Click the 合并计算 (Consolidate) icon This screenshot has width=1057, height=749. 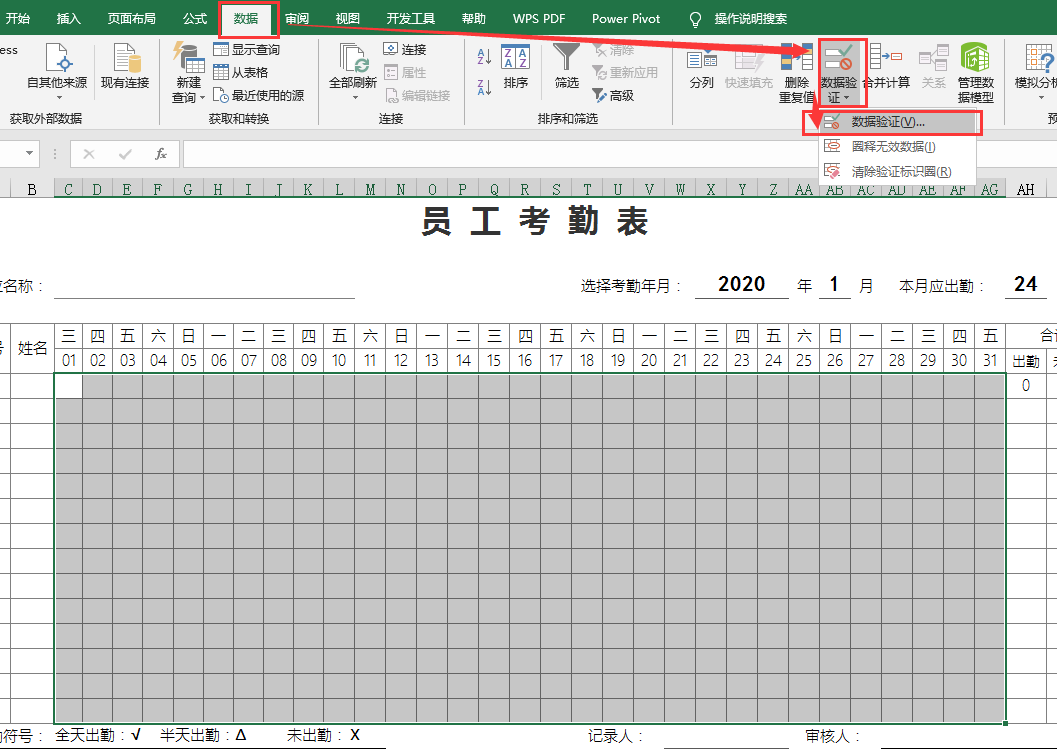pos(885,58)
